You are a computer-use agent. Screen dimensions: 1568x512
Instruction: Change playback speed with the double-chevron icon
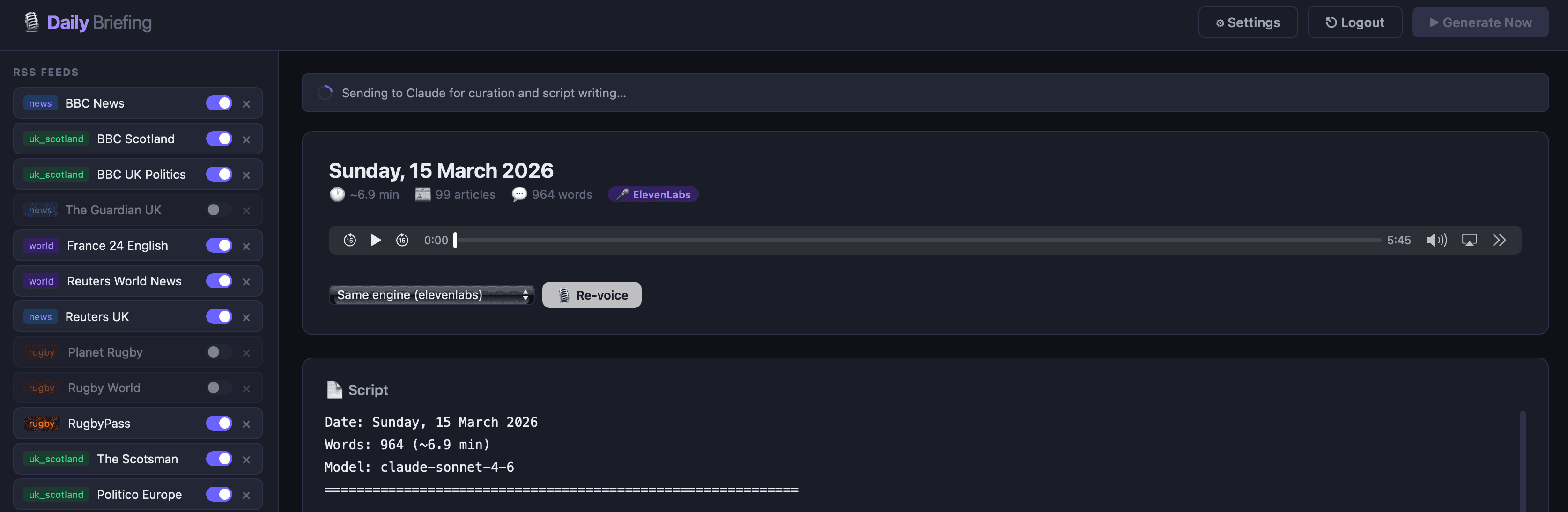pos(1500,240)
